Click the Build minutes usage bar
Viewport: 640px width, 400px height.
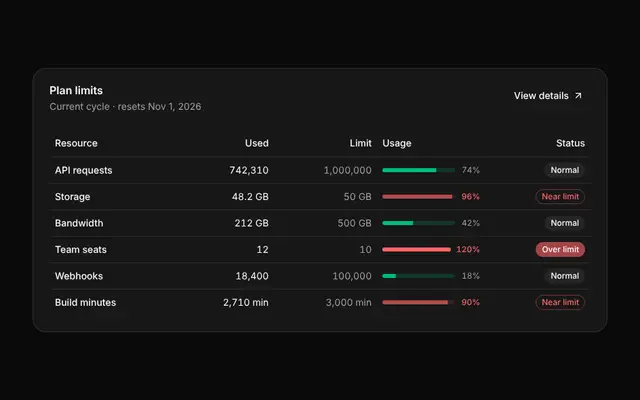tap(418, 303)
